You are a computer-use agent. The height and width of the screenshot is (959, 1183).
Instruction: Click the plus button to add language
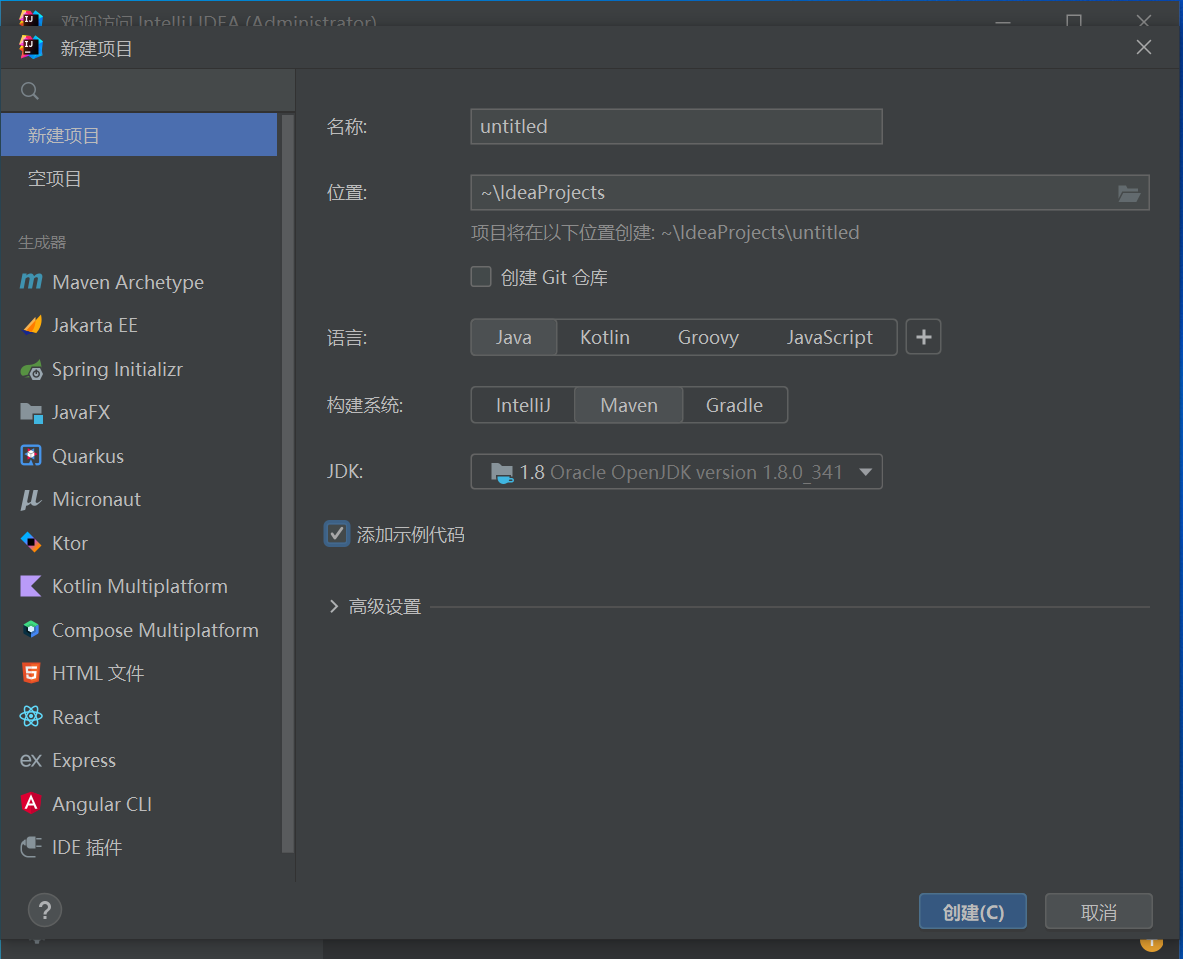coord(923,337)
